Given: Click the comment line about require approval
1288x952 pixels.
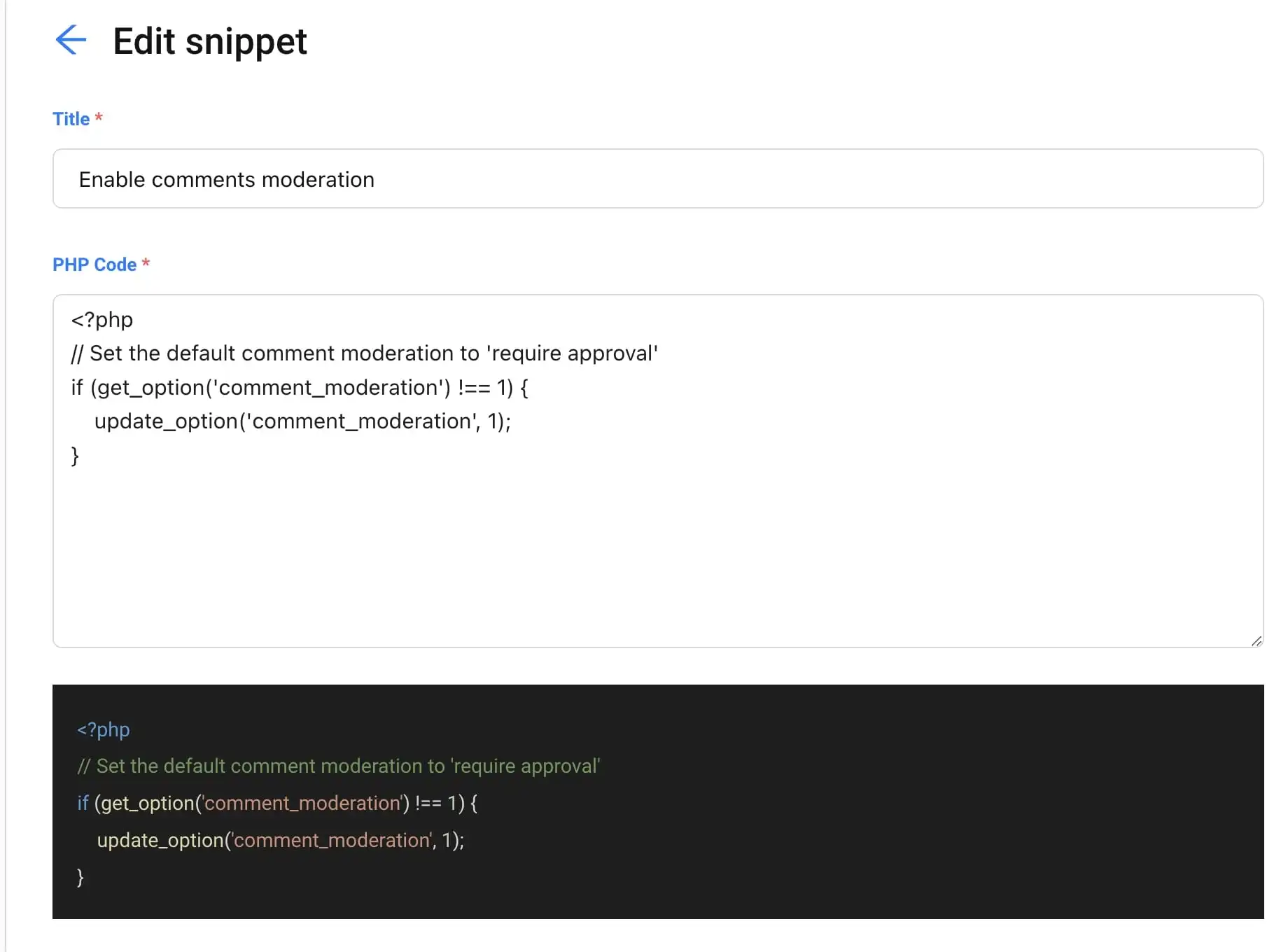Looking at the screenshot, I should (x=363, y=353).
